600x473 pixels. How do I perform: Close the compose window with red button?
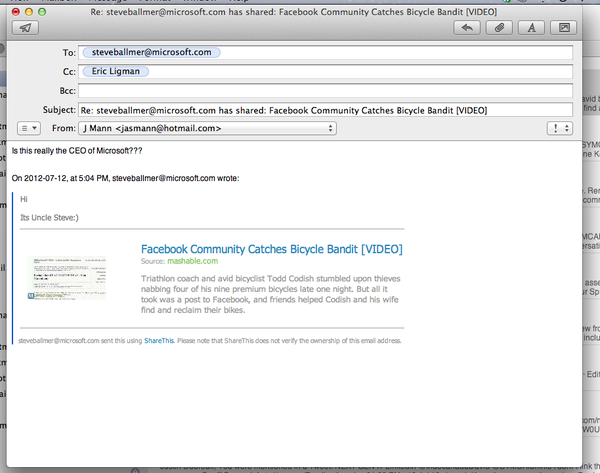tap(16, 12)
